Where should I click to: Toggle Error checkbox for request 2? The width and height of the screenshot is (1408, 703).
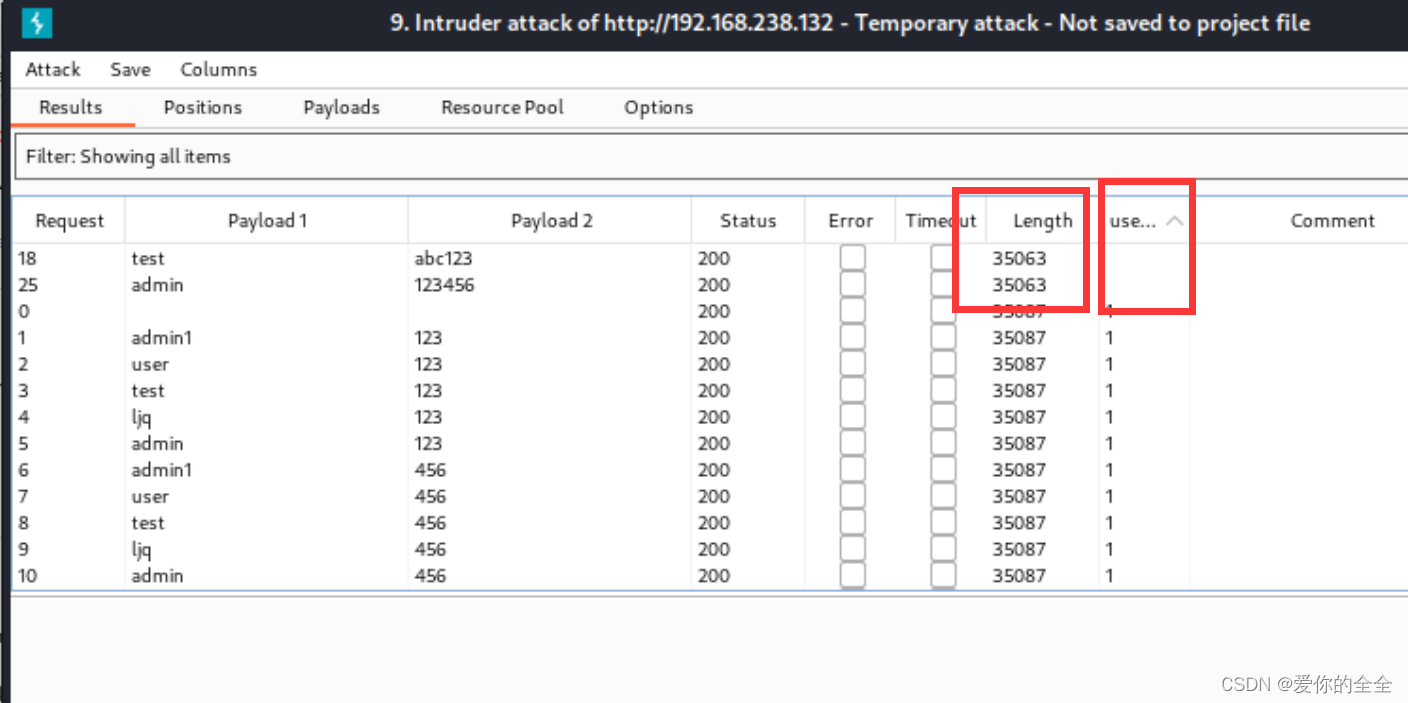coord(852,364)
